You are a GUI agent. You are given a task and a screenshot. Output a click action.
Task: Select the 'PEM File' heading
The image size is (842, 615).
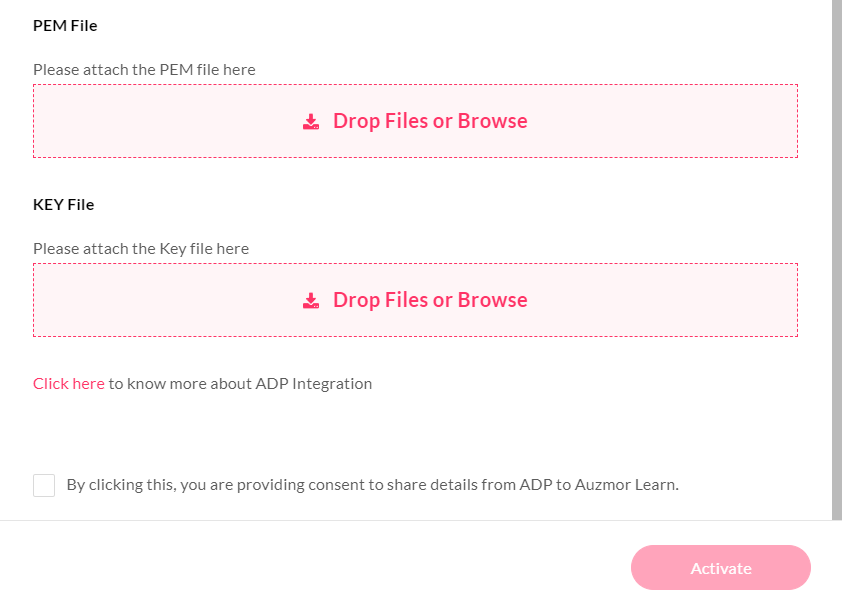coord(65,26)
